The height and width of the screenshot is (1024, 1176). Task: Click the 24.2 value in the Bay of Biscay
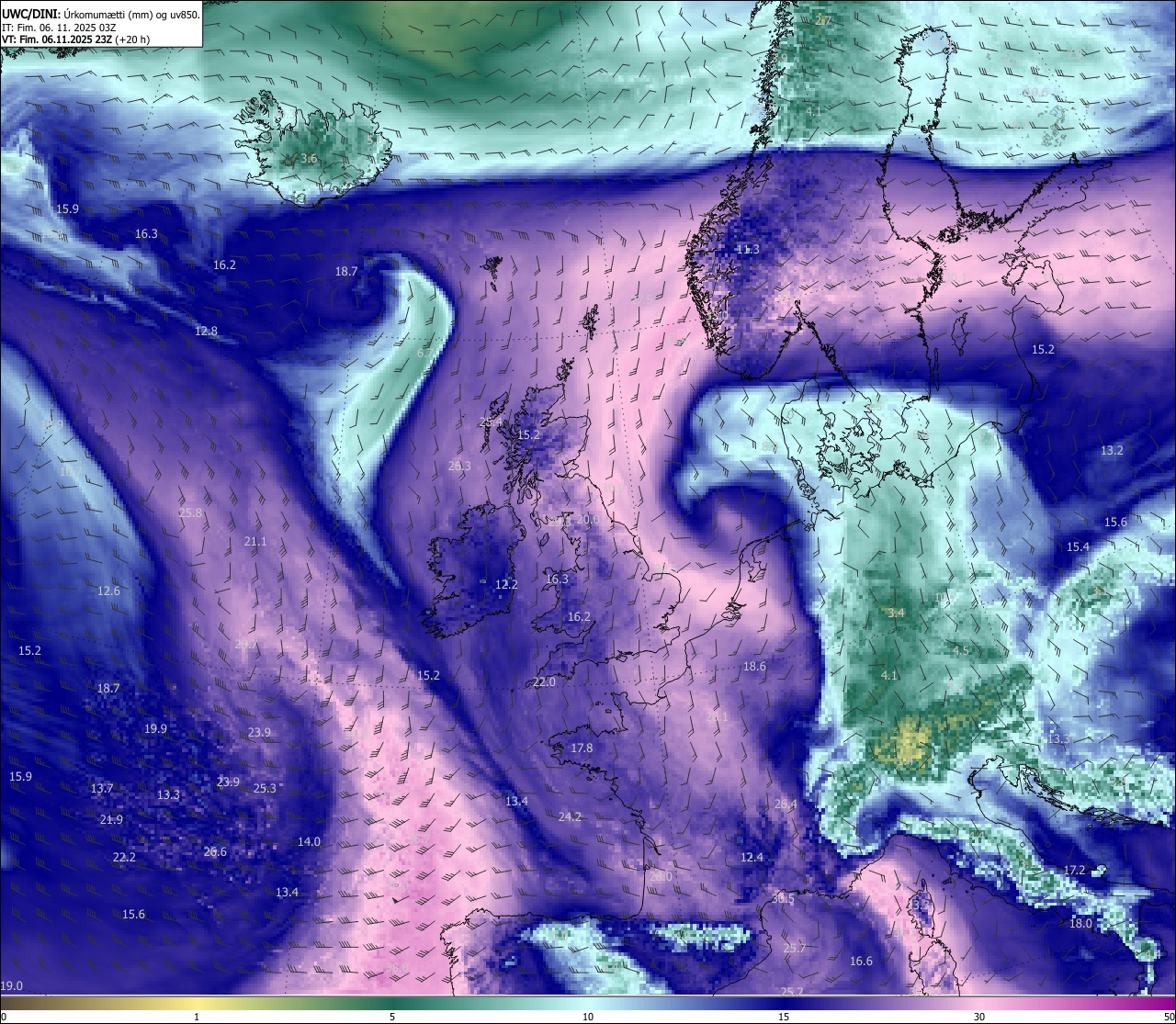pos(570,816)
